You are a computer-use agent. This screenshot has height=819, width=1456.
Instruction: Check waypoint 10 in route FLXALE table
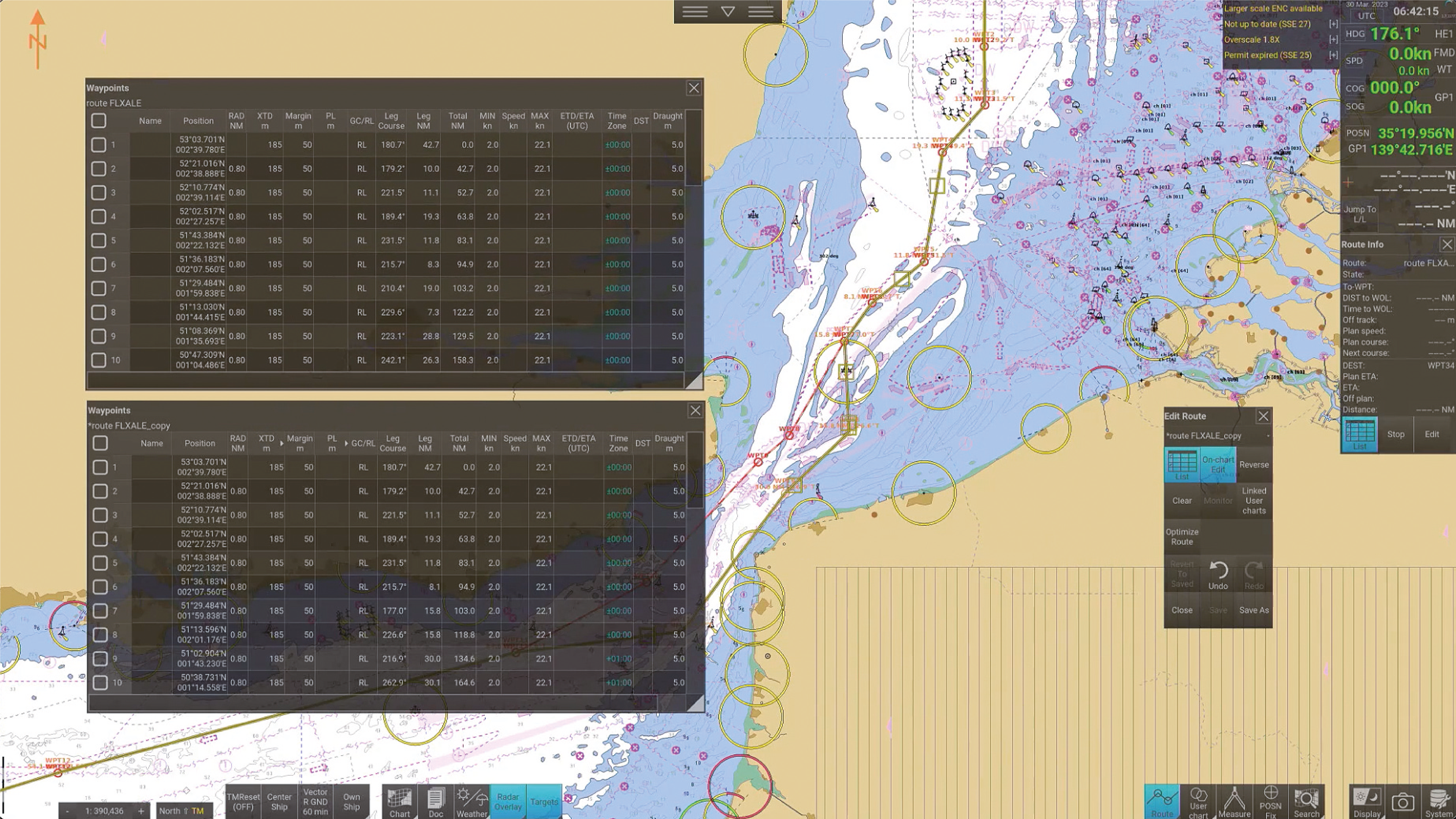(98, 360)
